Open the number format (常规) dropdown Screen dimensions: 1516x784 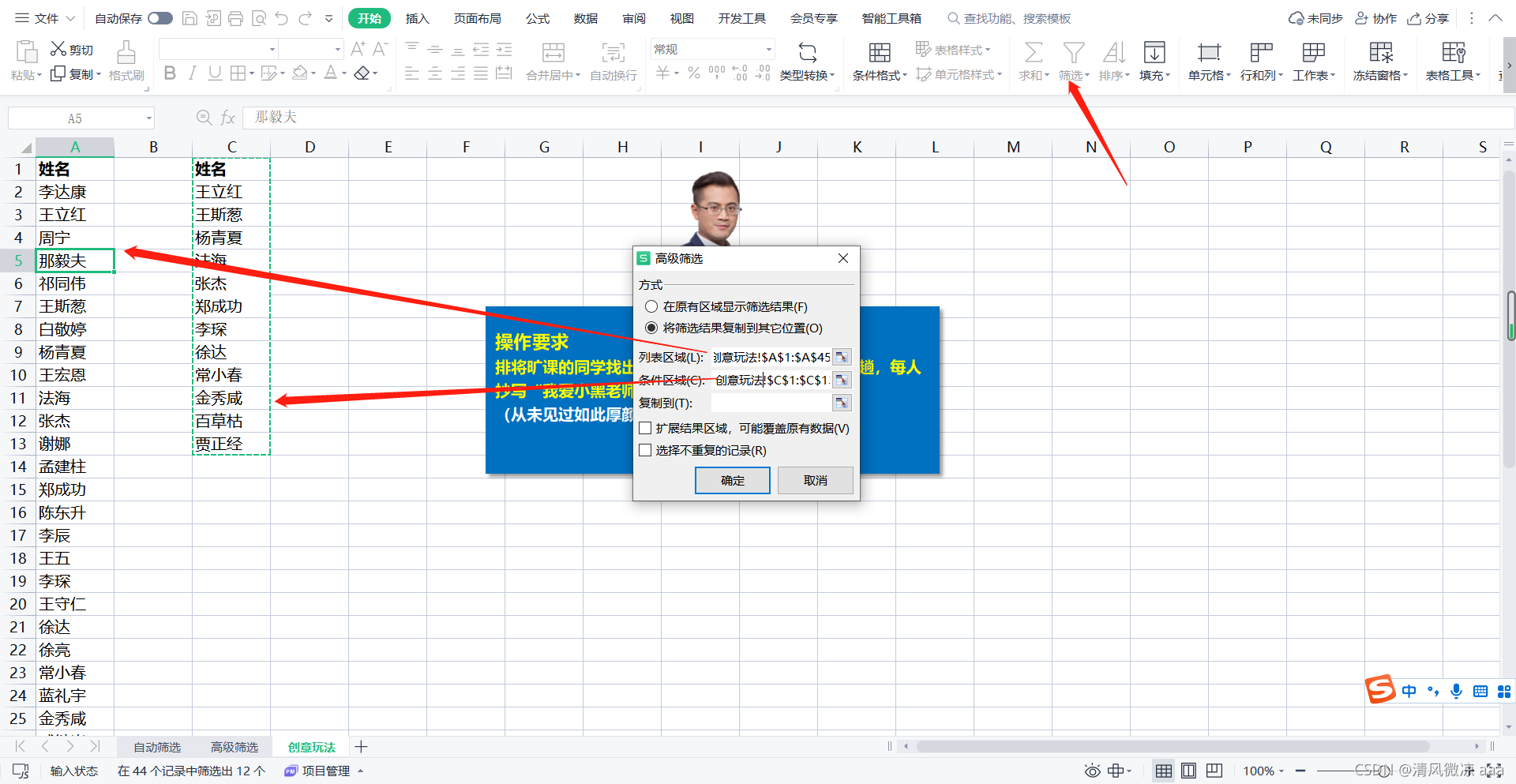click(x=768, y=49)
